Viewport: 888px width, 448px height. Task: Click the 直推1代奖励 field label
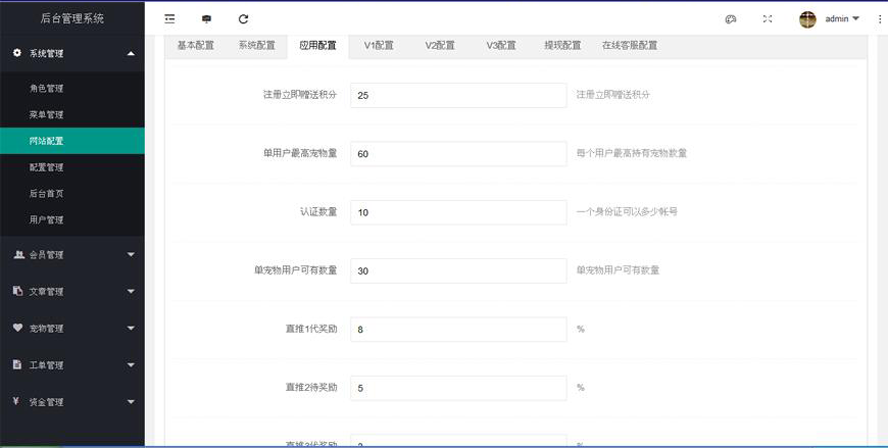tap(311, 329)
